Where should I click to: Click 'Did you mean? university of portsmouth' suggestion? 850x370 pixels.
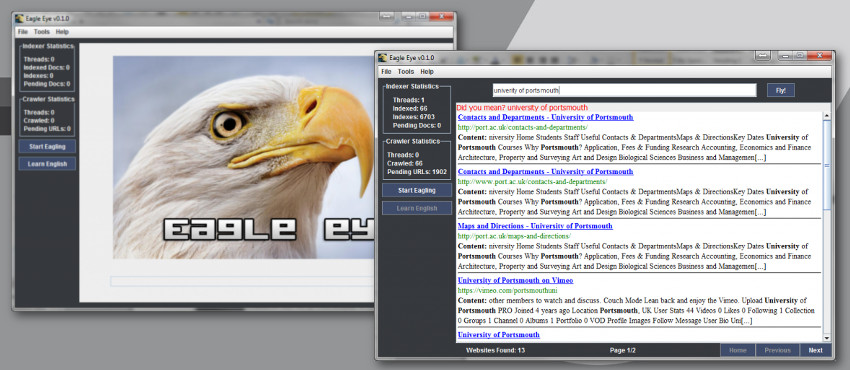[522, 107]
